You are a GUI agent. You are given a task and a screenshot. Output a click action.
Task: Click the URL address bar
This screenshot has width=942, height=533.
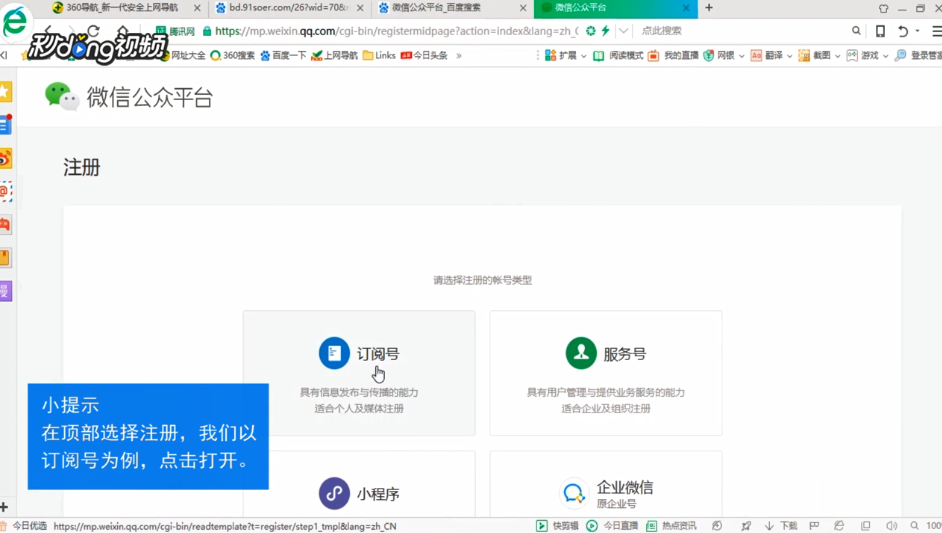397,31
